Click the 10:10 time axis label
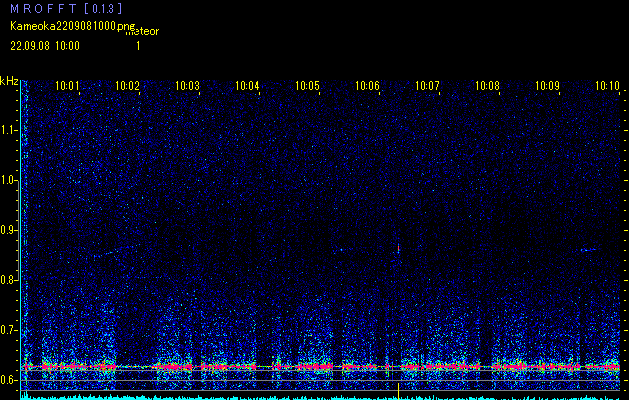This screenshot has height=400, width=629. coord(607,85)
